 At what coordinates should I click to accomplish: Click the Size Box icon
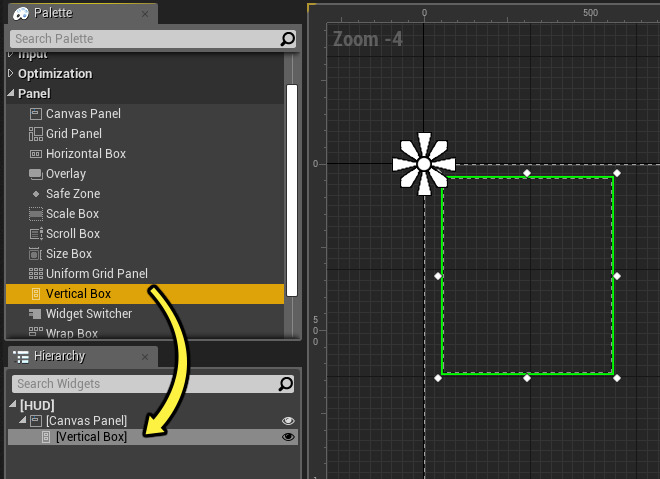coord(36,254)
